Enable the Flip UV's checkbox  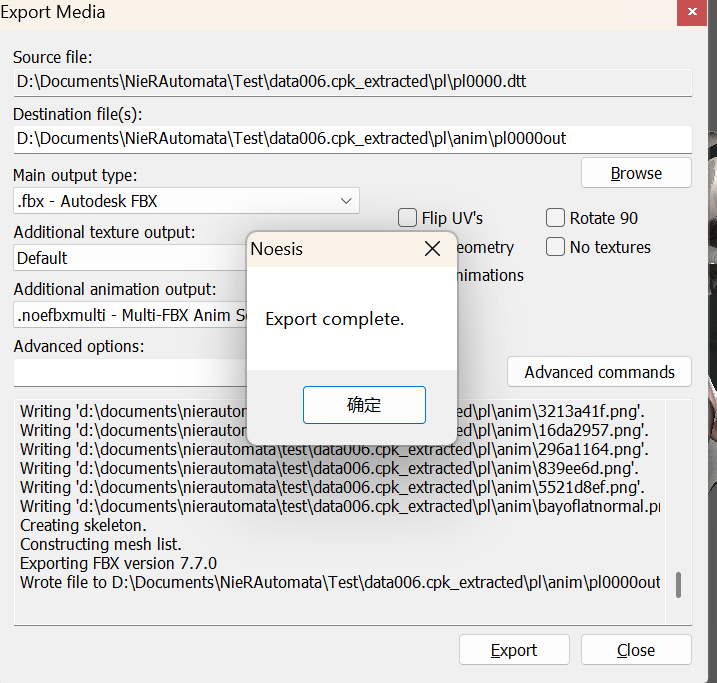(408, 218)
